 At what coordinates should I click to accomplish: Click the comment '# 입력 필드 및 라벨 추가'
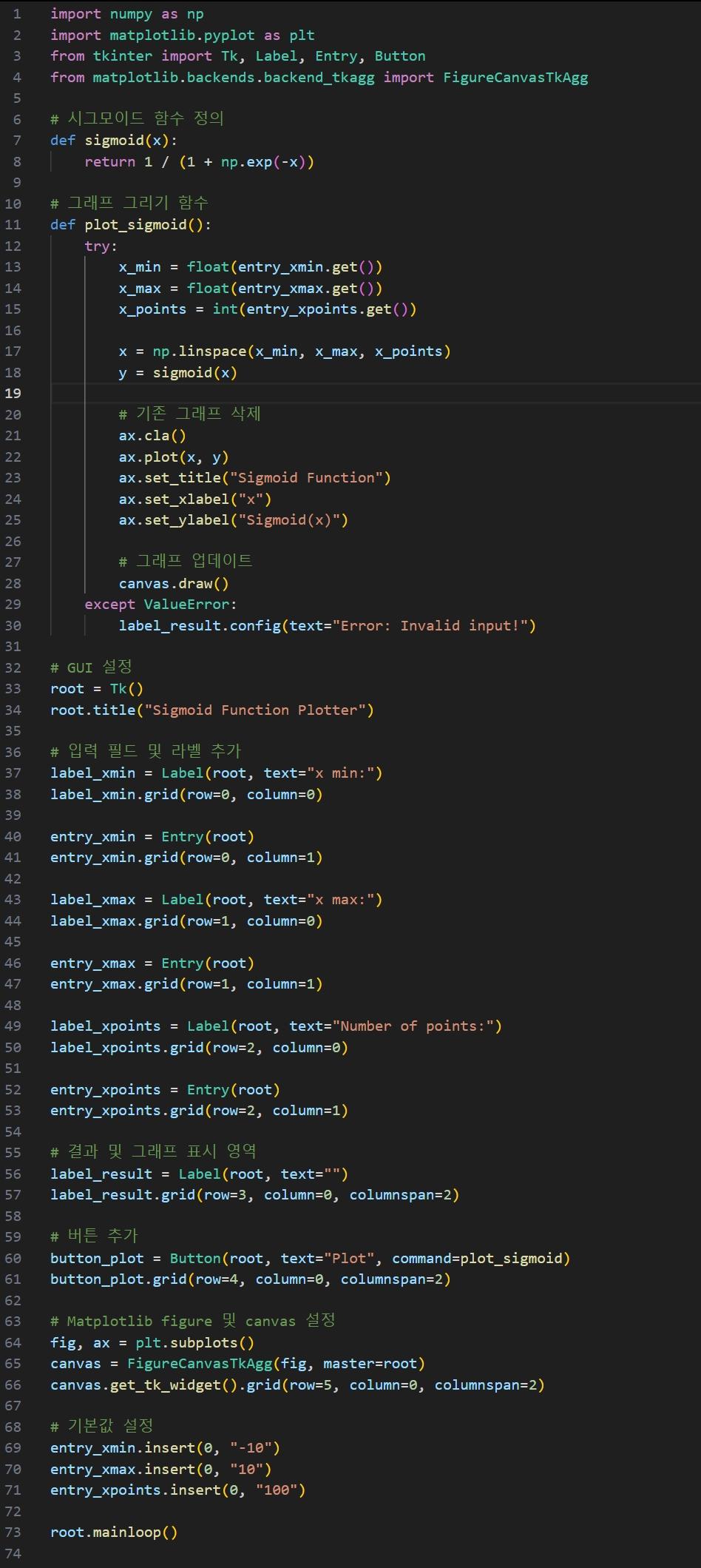point(146,752)
